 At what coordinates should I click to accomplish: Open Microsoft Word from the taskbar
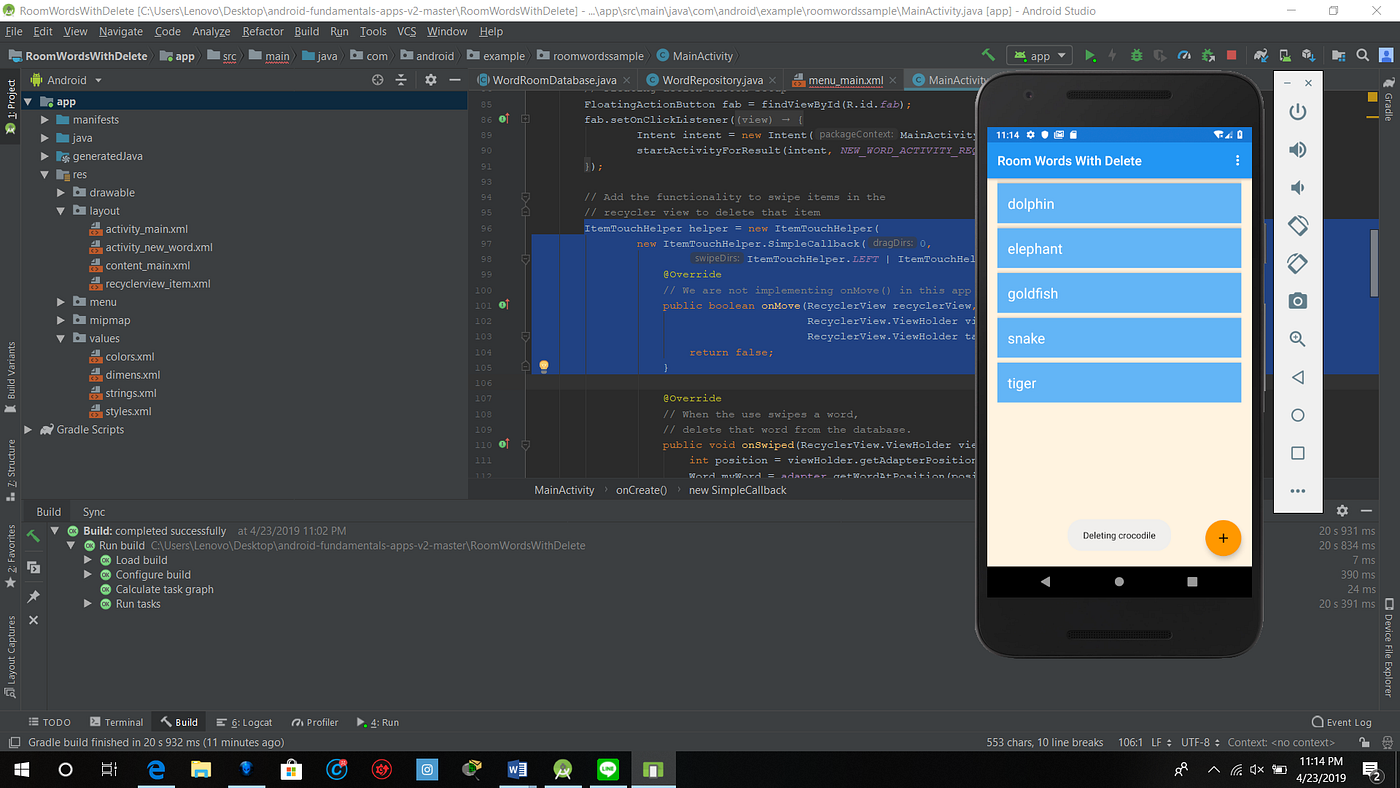517,769
